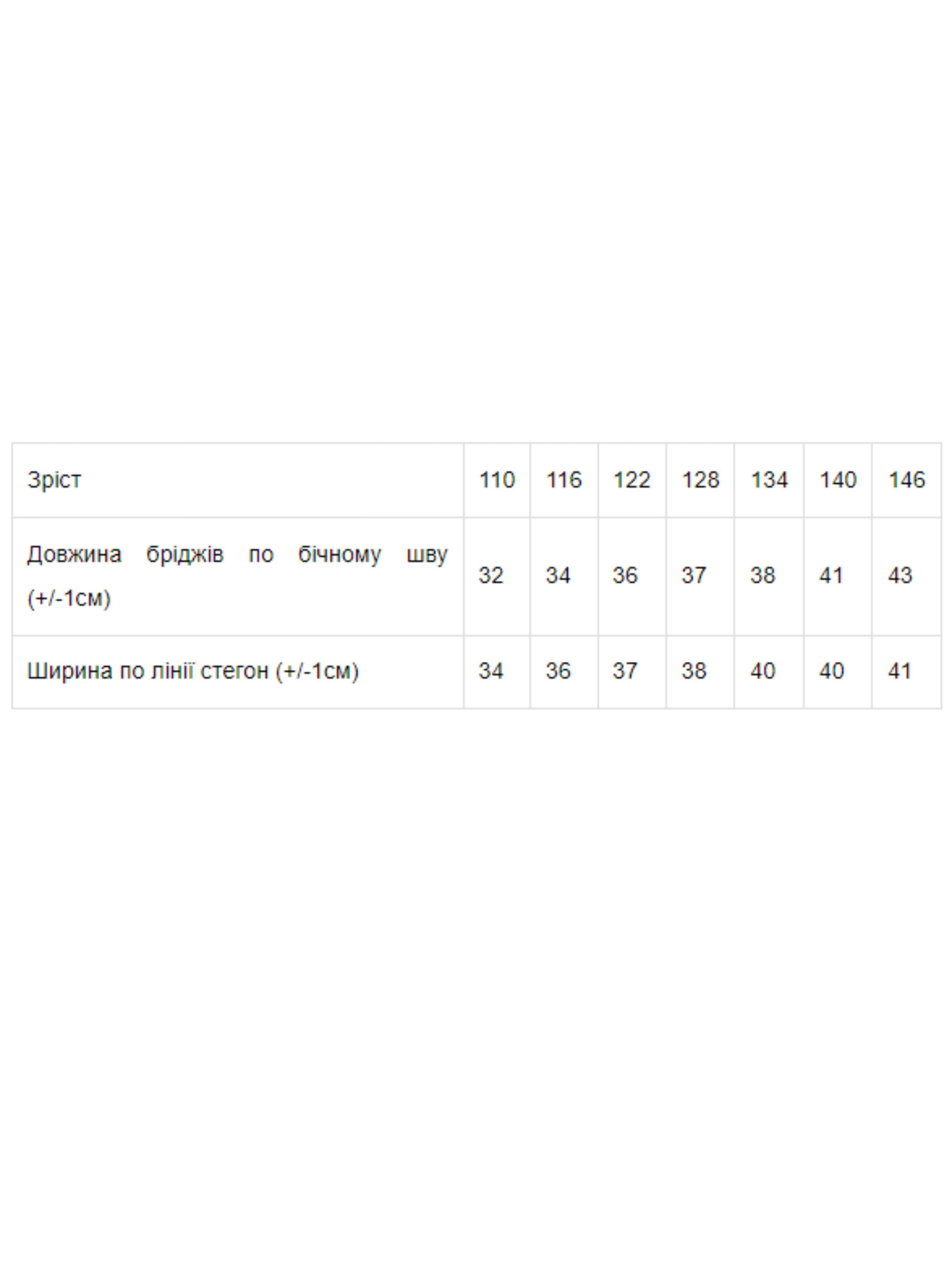This screenshot has width=952, height=1270.
Task: Click the "Ширина по лінії стегон" label
Action: (193, 671)
